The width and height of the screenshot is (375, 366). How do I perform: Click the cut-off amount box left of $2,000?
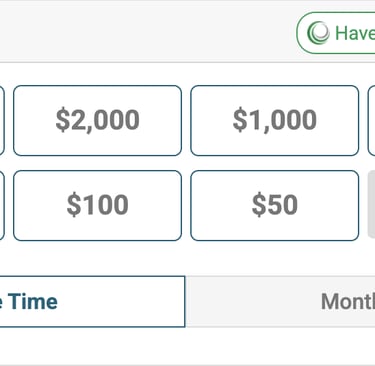[2, 120]
